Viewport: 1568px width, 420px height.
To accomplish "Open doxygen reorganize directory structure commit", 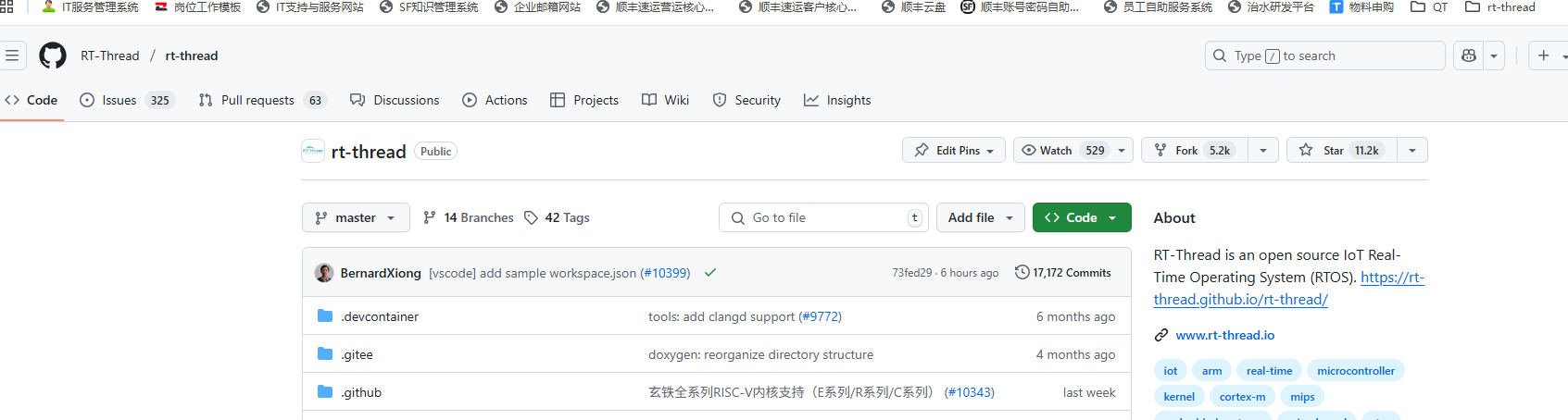I will pyautogui.click(x=760, y=354).
